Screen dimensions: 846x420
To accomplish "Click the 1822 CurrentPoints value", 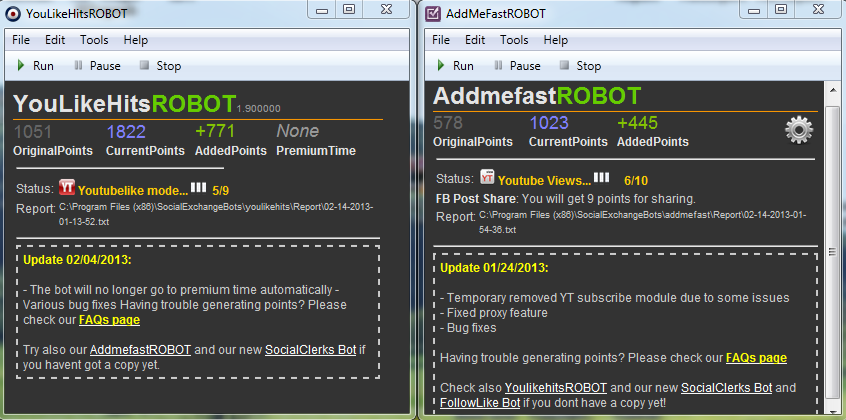I will click(126, 132).
